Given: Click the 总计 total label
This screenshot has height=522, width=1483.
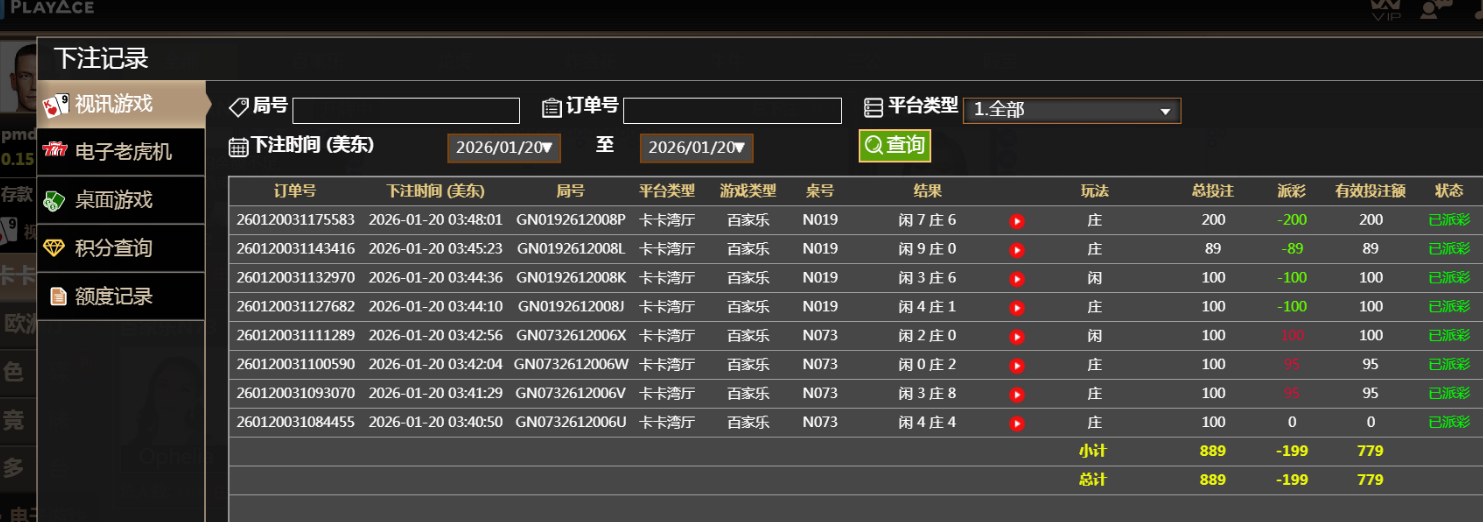Looking at the screenshot, I should pyautogui.click(x=1093, y=480).
